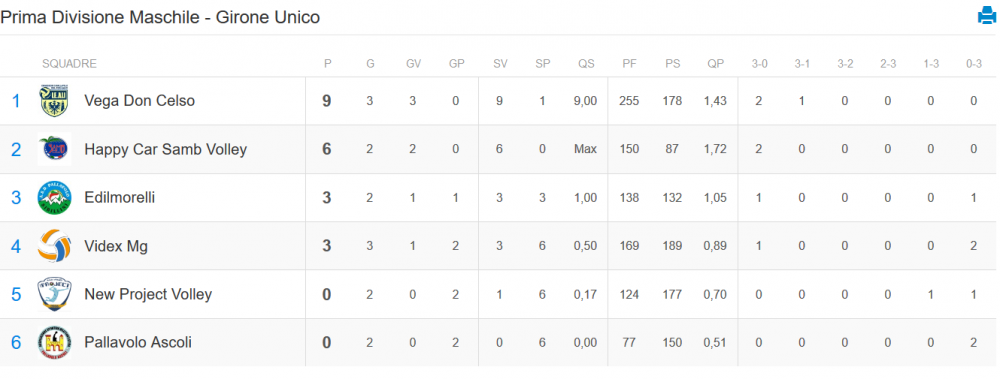Click the QS column header

[x=586, y=64]
